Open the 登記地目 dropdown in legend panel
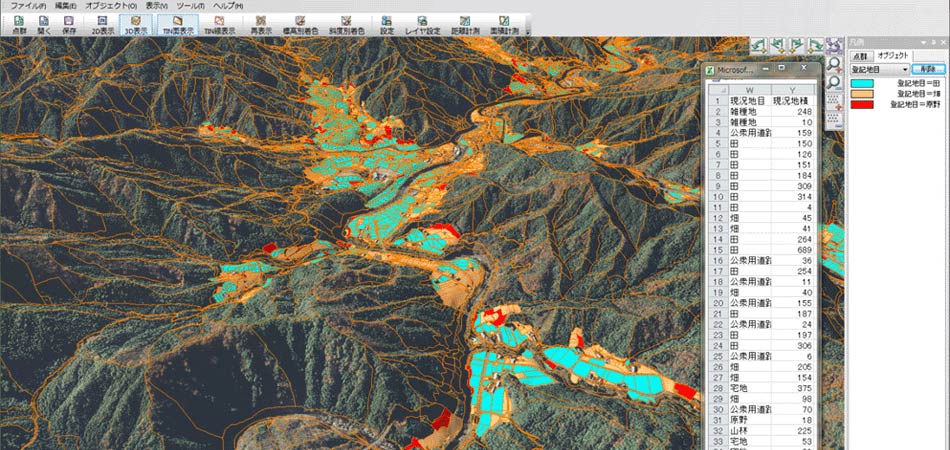This screenshot has width=950, height=450. 878,70
